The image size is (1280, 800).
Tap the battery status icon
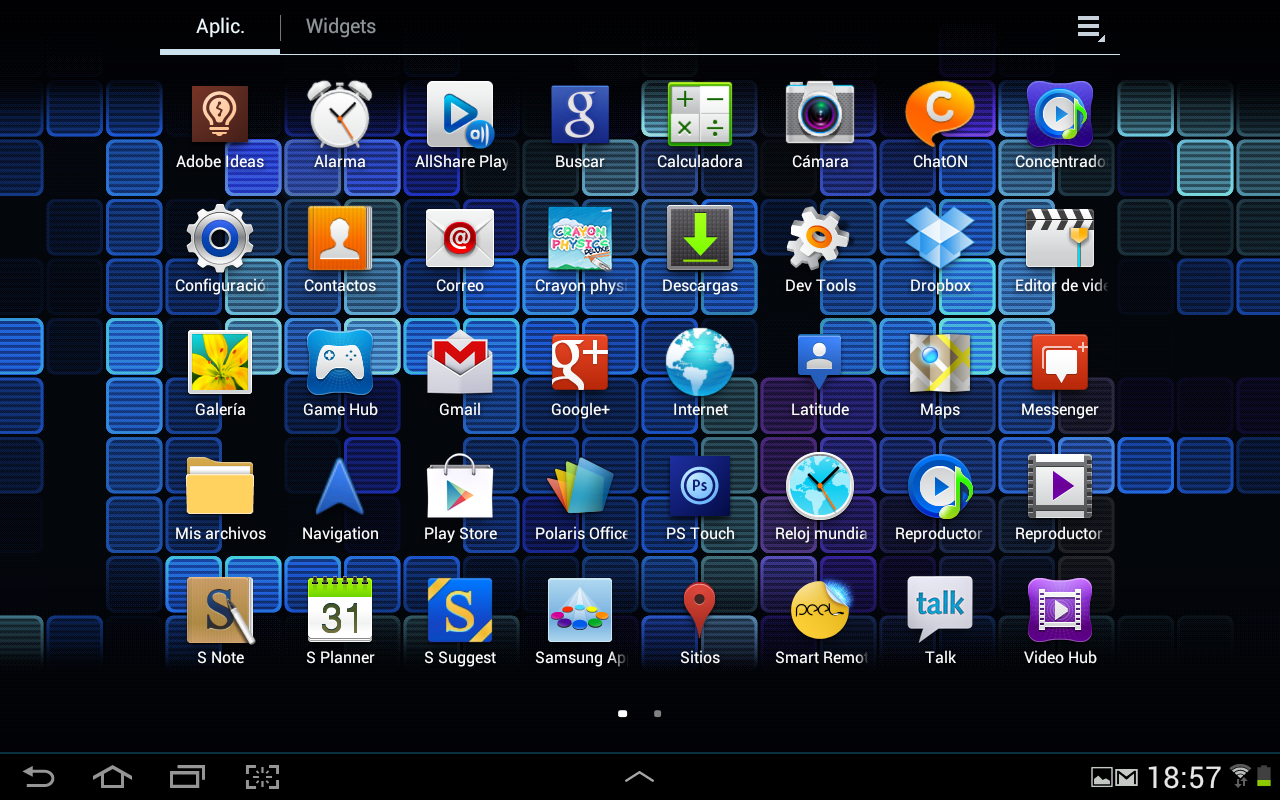(x=1264, y=776)
